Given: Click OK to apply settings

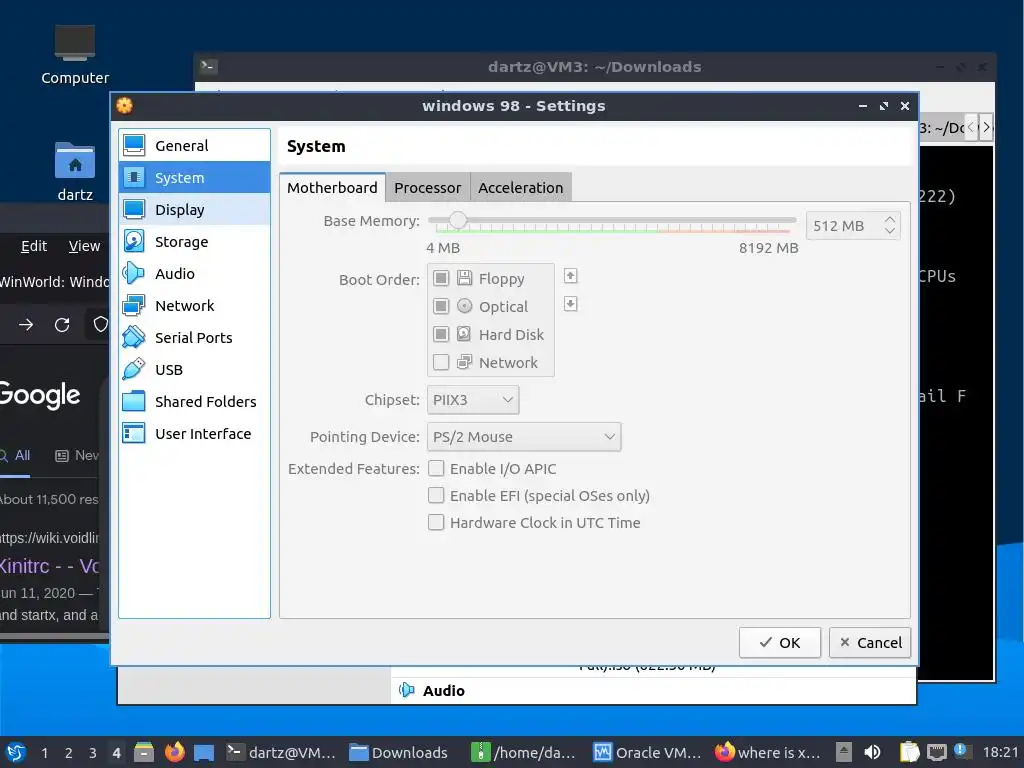Looking at the screenshot, I should click(780, 643).
